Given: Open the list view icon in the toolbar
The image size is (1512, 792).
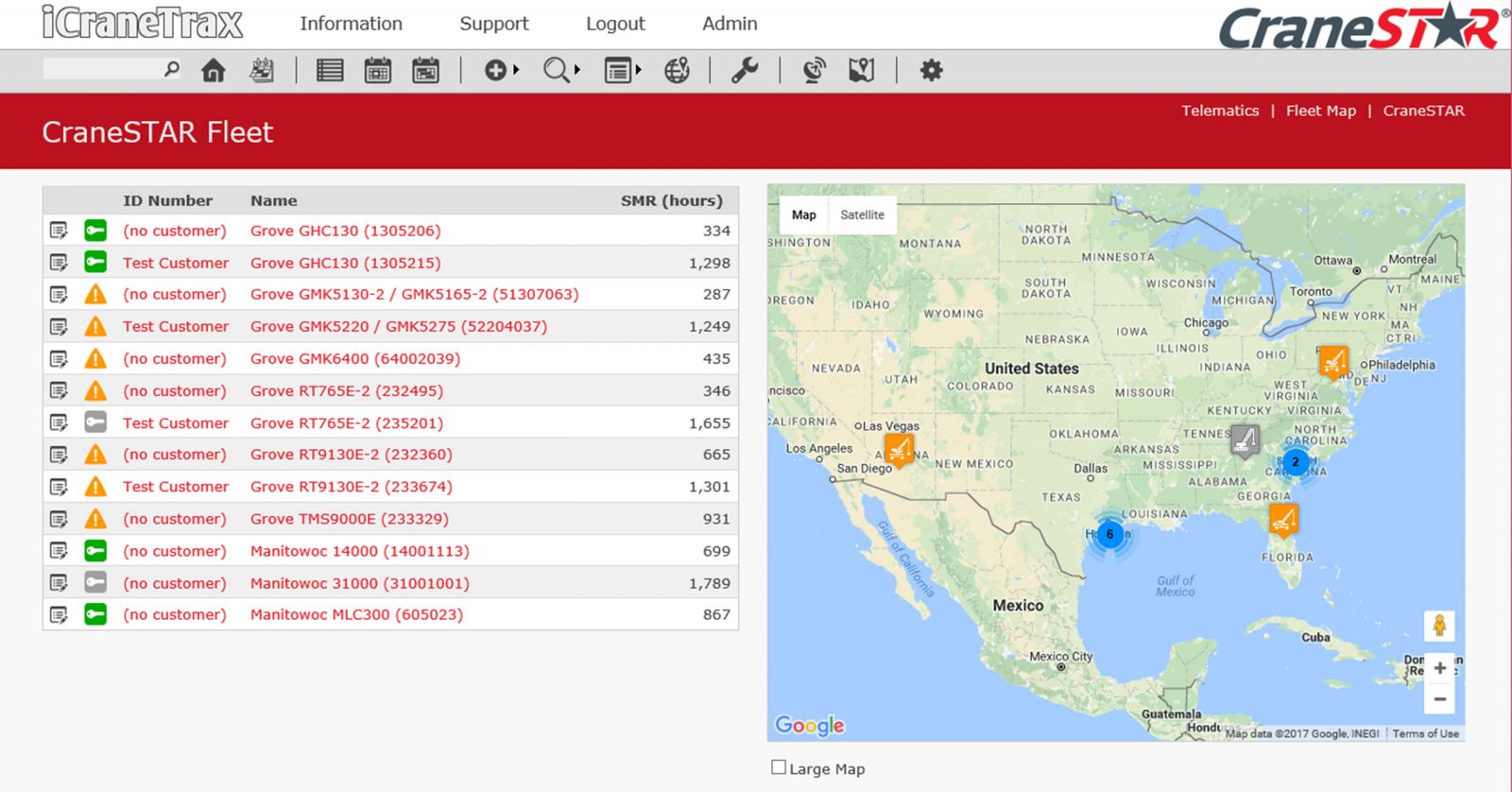Looking at the screenshot, I should click(330, 70).
